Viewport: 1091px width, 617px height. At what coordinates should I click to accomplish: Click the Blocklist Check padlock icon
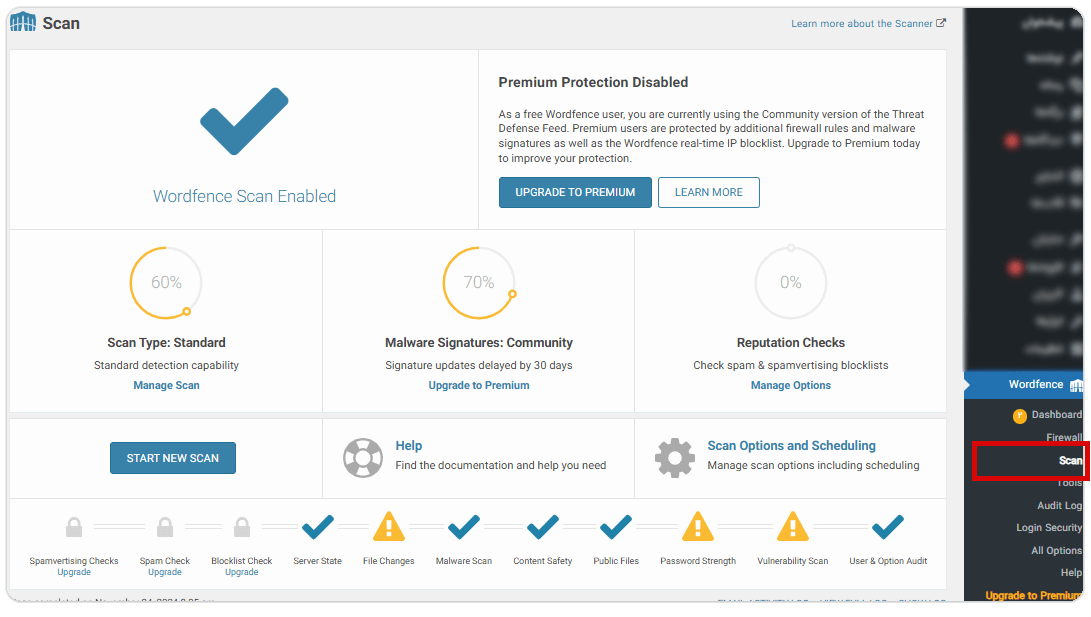pyautogui.click(x=242, y=527)
